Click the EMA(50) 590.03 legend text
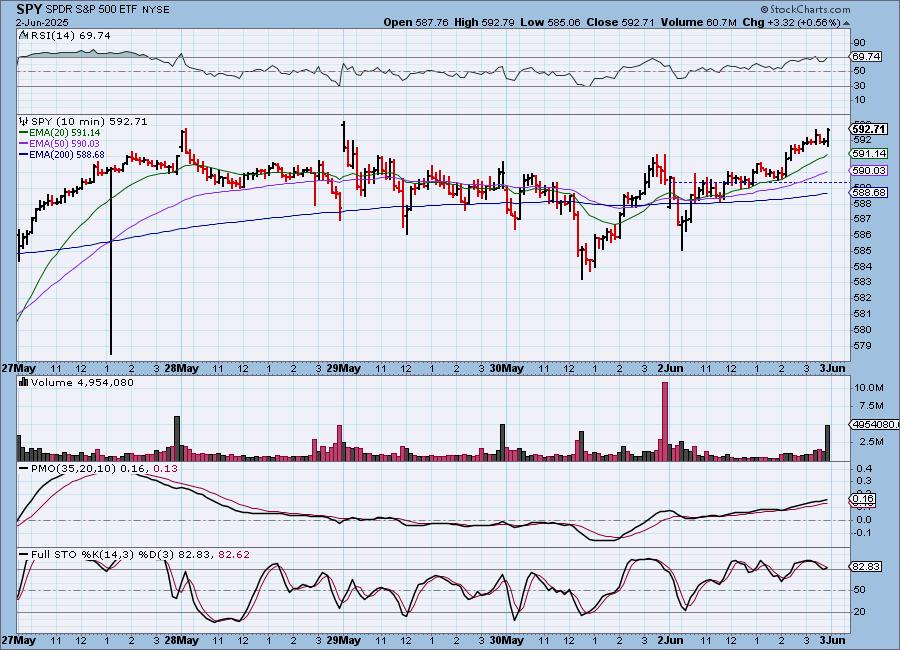Image resolution: width=900 pixels, height=650 pixels. coord(64,144)
